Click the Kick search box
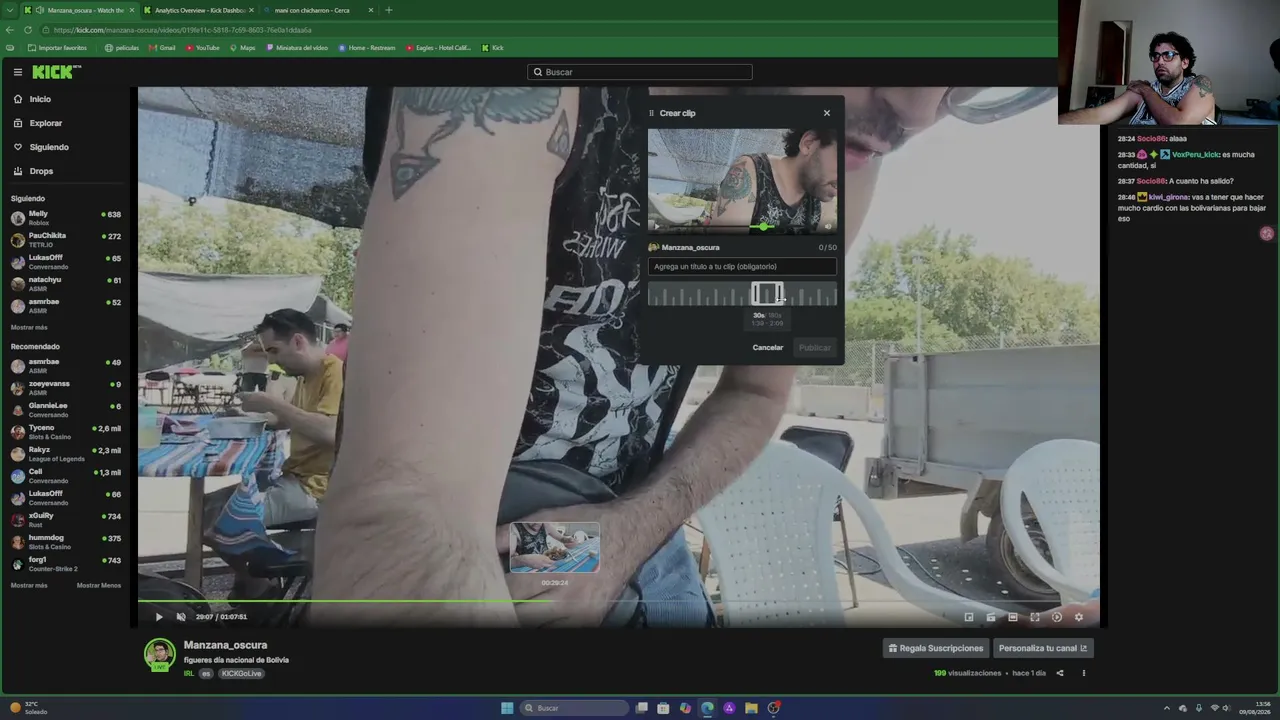This screenshot has width=1280, height=720. coord(640,72)
